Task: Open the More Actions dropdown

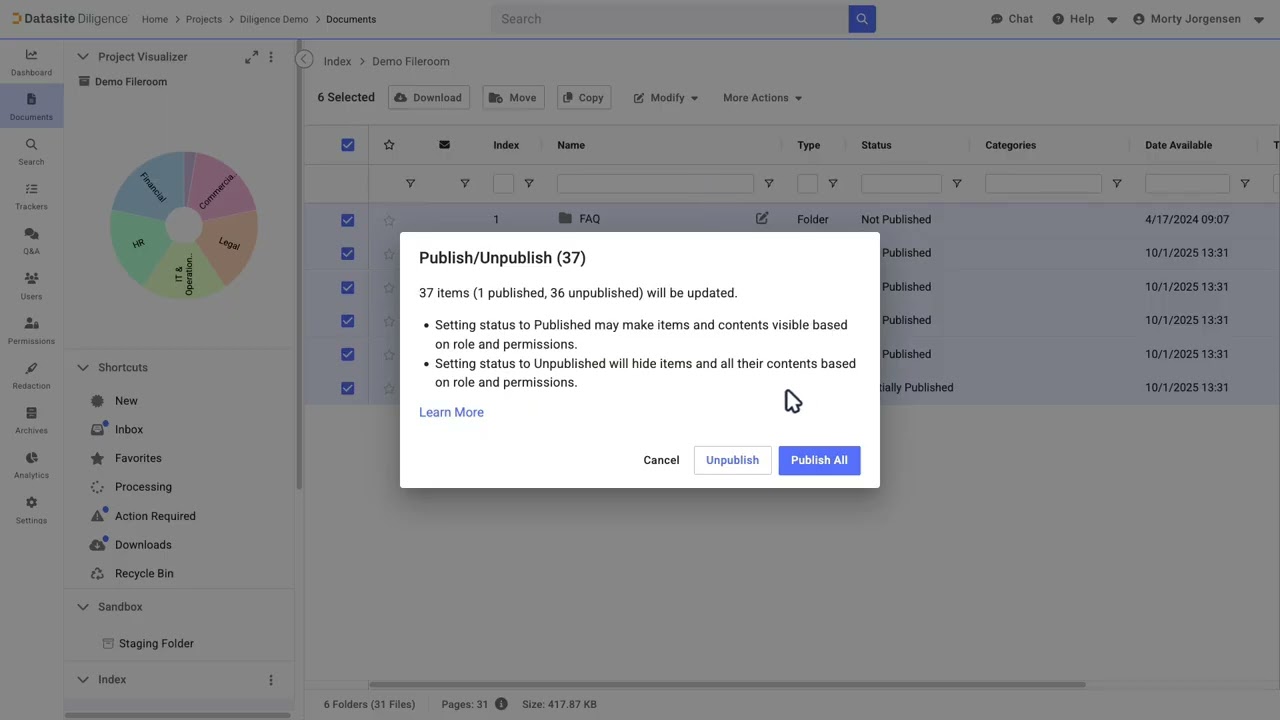Action: point(762,98)
